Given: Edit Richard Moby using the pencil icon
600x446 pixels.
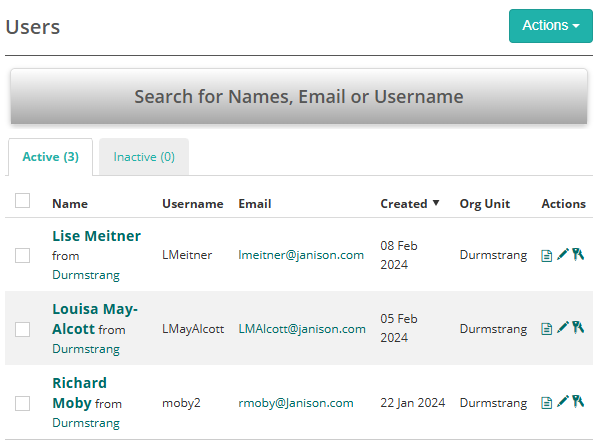Looking at the screenshot, I should (562, 402).
